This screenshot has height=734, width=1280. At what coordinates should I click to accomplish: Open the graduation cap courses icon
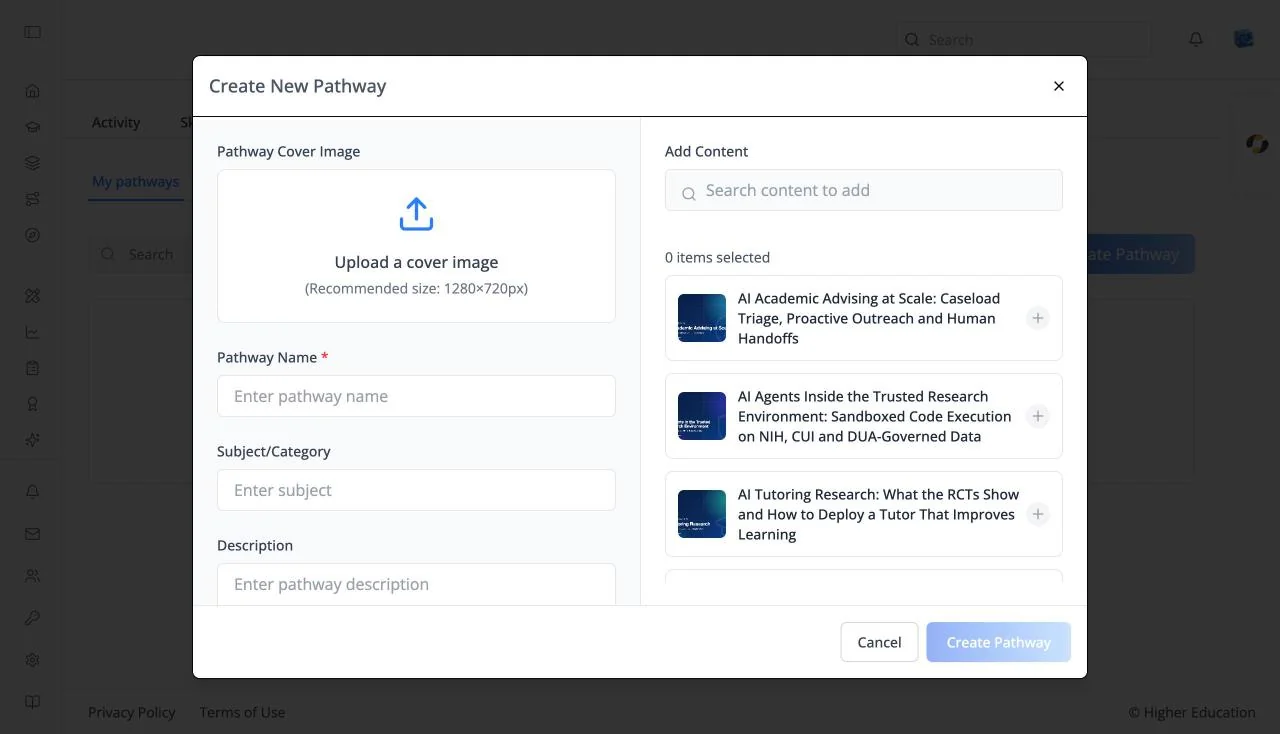(33, 127)
